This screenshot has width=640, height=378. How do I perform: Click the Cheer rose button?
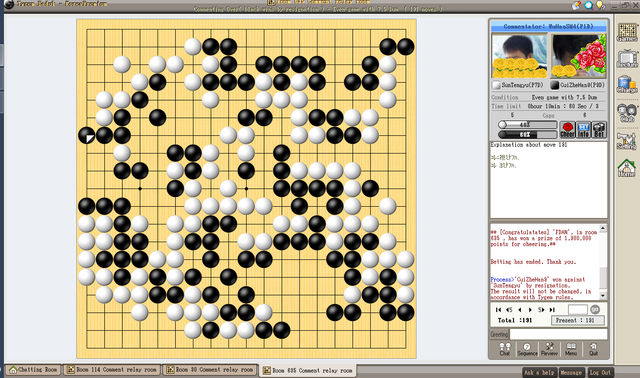point(567,130)
